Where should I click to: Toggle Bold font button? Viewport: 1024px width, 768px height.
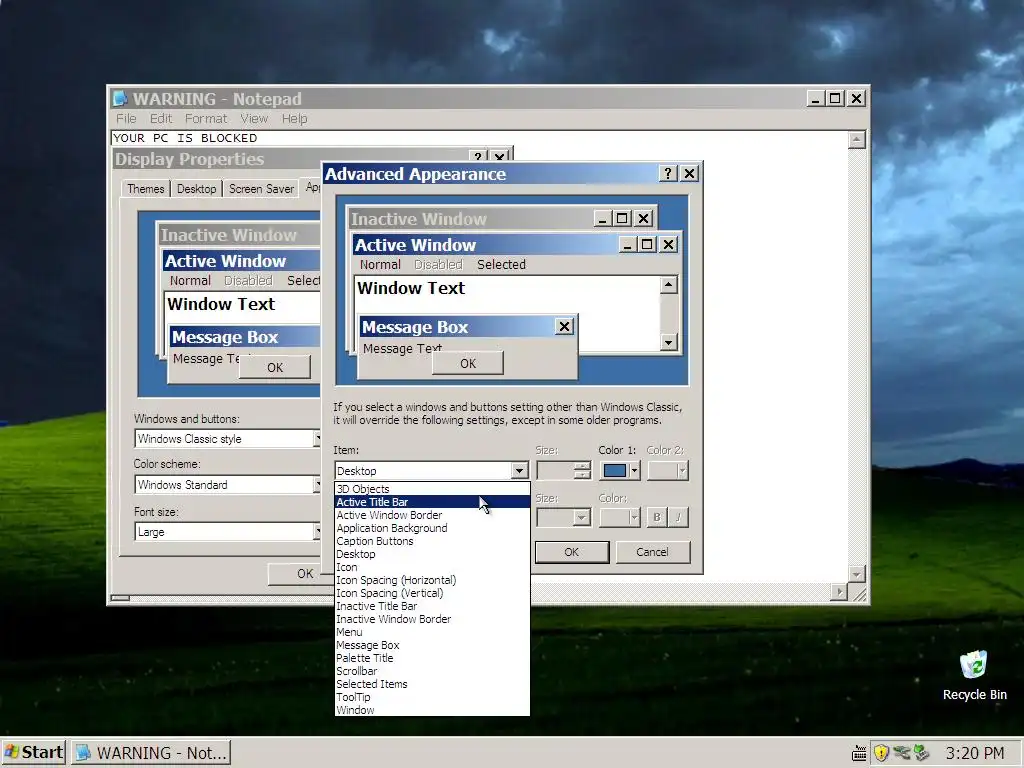point(656,517)
